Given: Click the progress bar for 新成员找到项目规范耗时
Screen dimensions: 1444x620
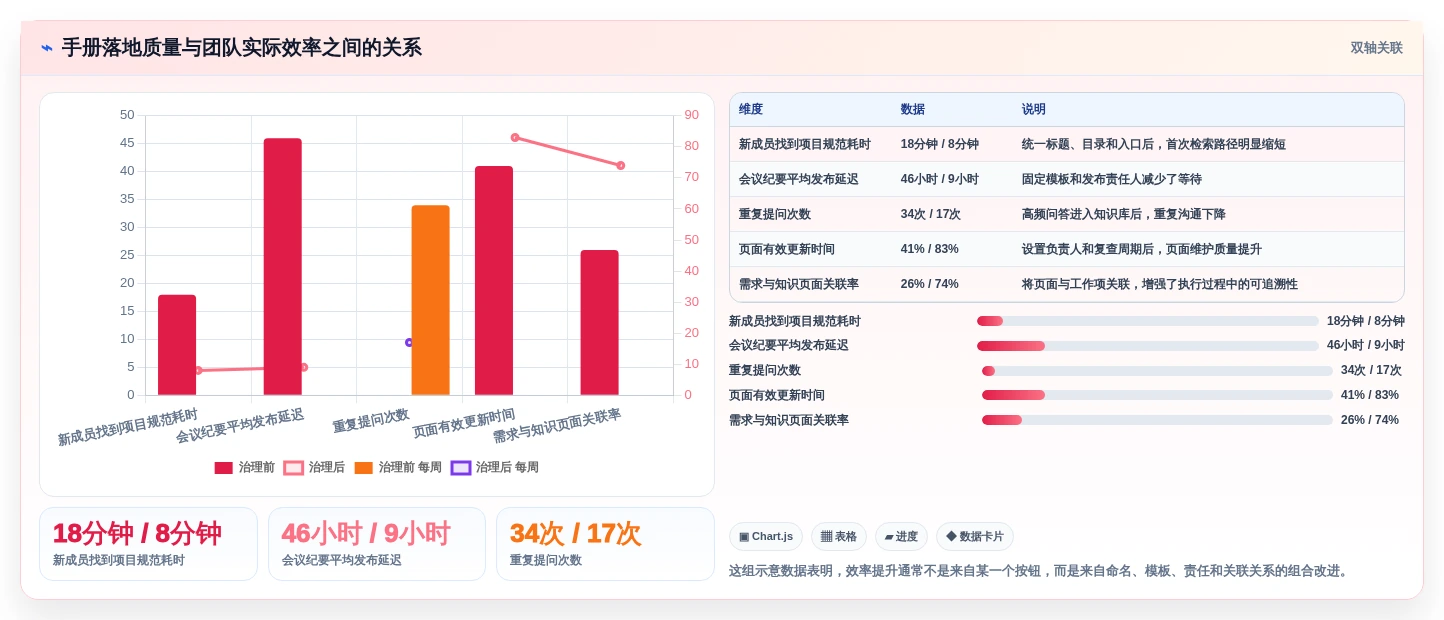Looking at the screenshot, I should 1148,321.
